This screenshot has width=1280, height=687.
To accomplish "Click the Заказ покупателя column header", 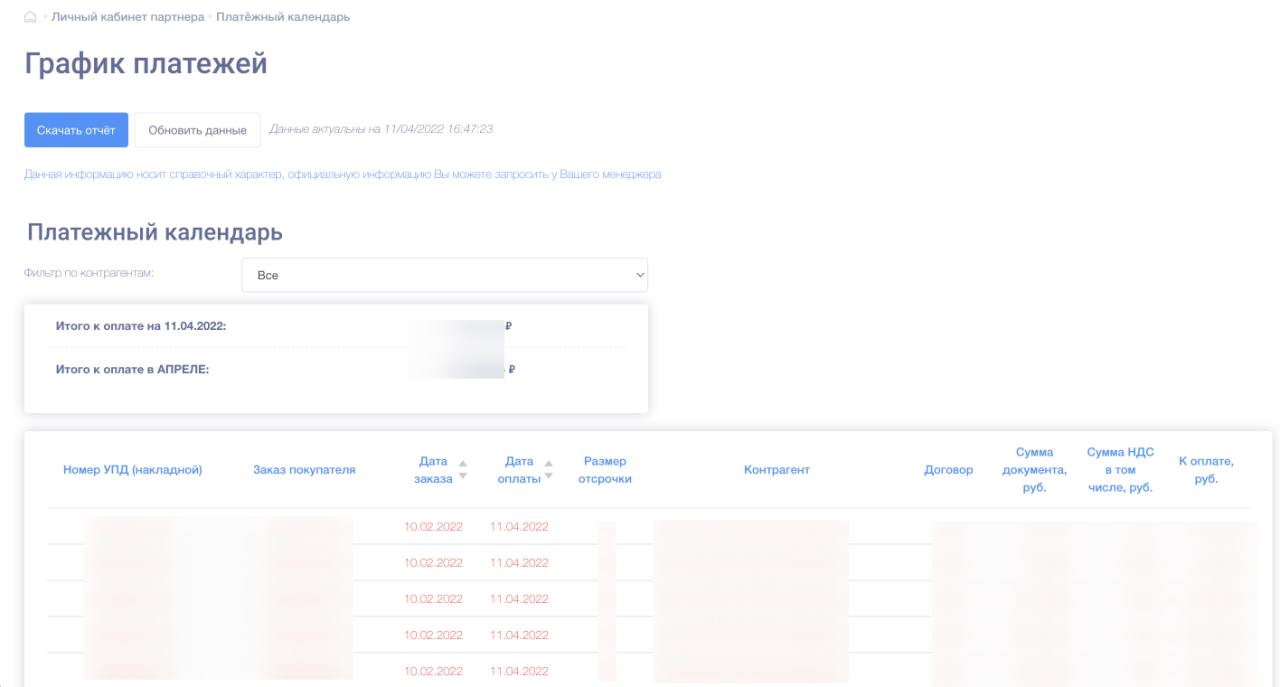I will (304, 470).
